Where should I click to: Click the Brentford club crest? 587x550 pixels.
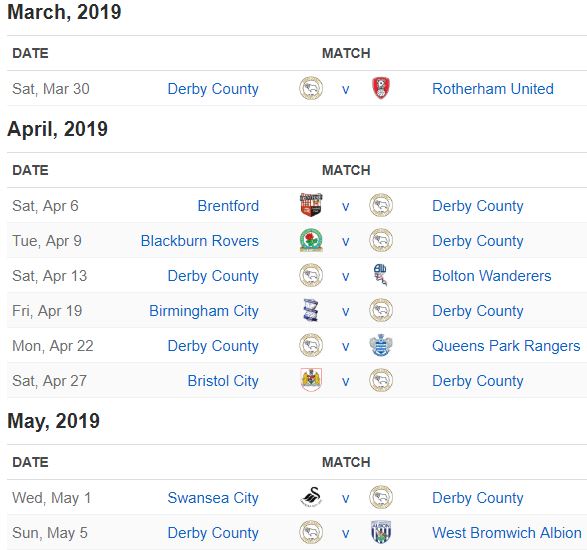(311, 205)
